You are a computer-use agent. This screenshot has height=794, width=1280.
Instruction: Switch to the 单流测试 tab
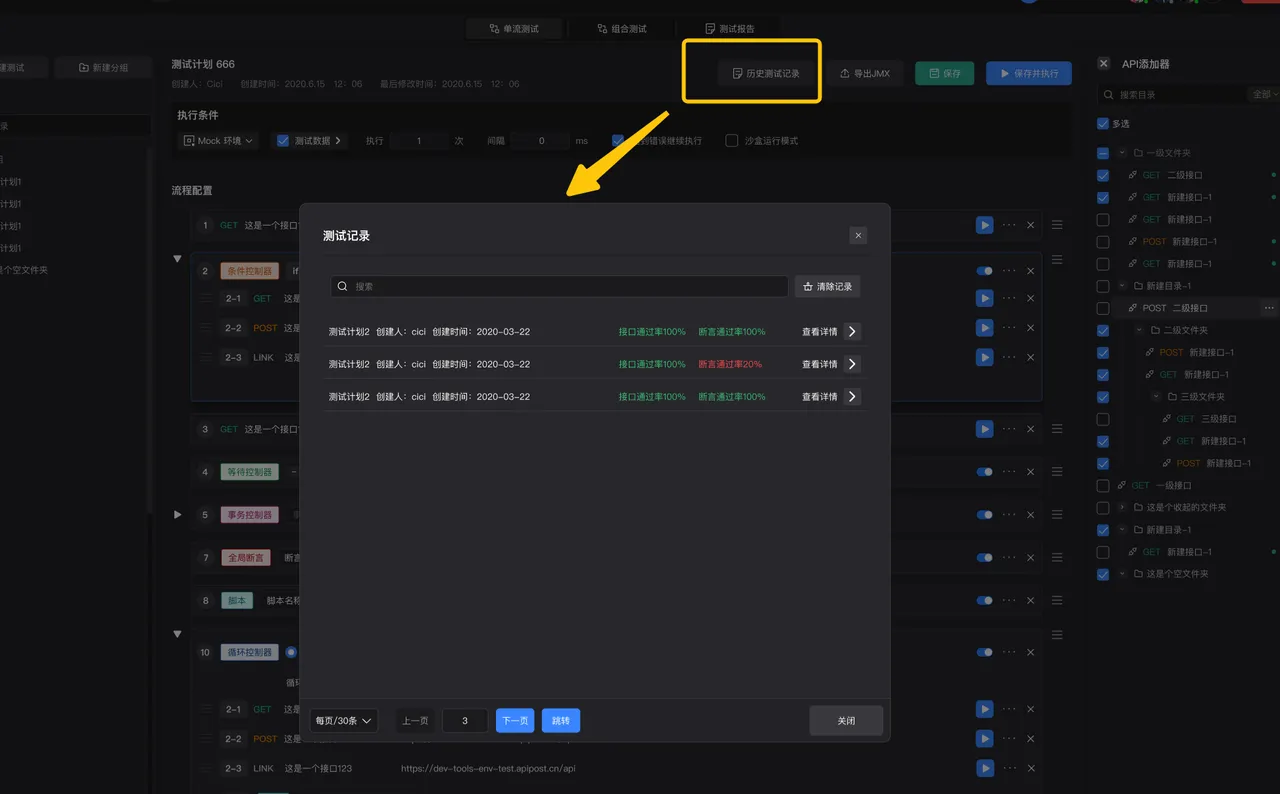click(x=514, y=29)
